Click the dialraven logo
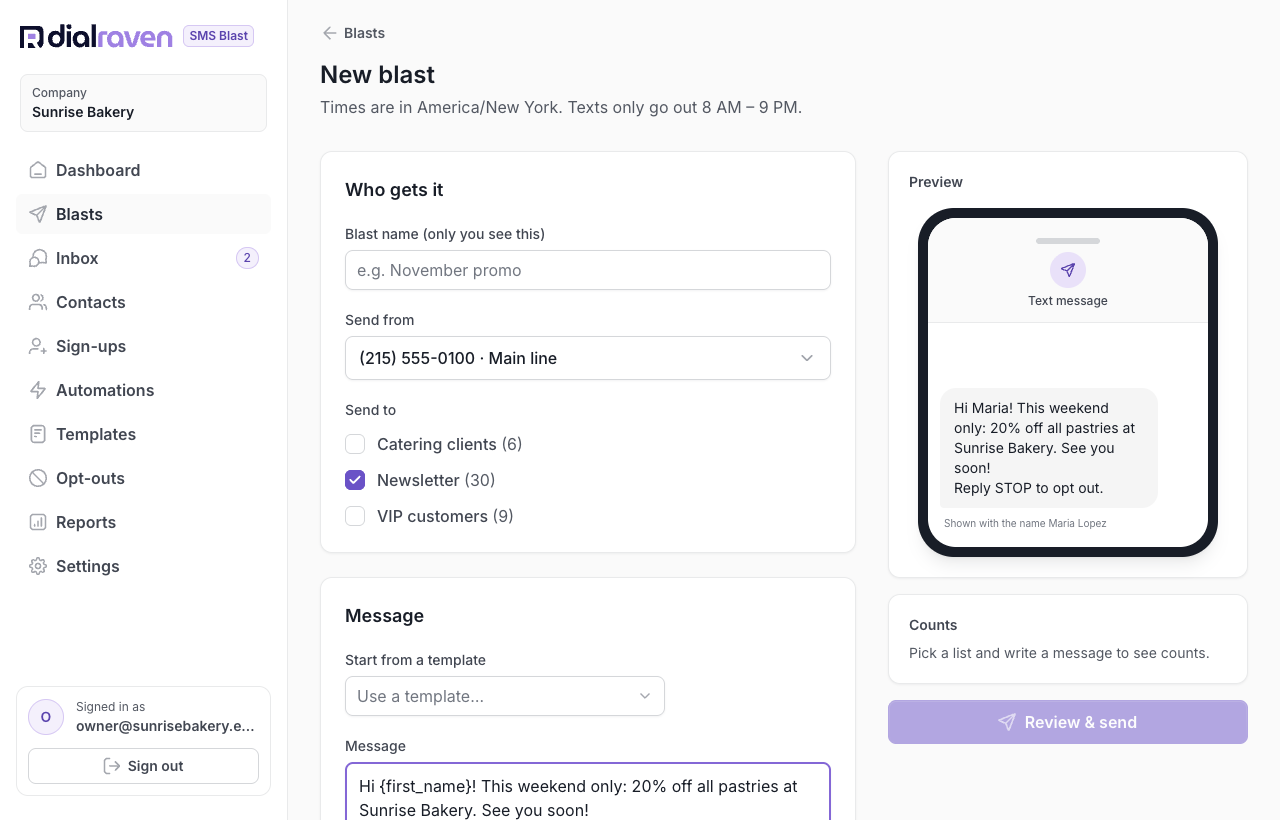The width and height of the screenshot is (1280, 820). click(96, 37)
